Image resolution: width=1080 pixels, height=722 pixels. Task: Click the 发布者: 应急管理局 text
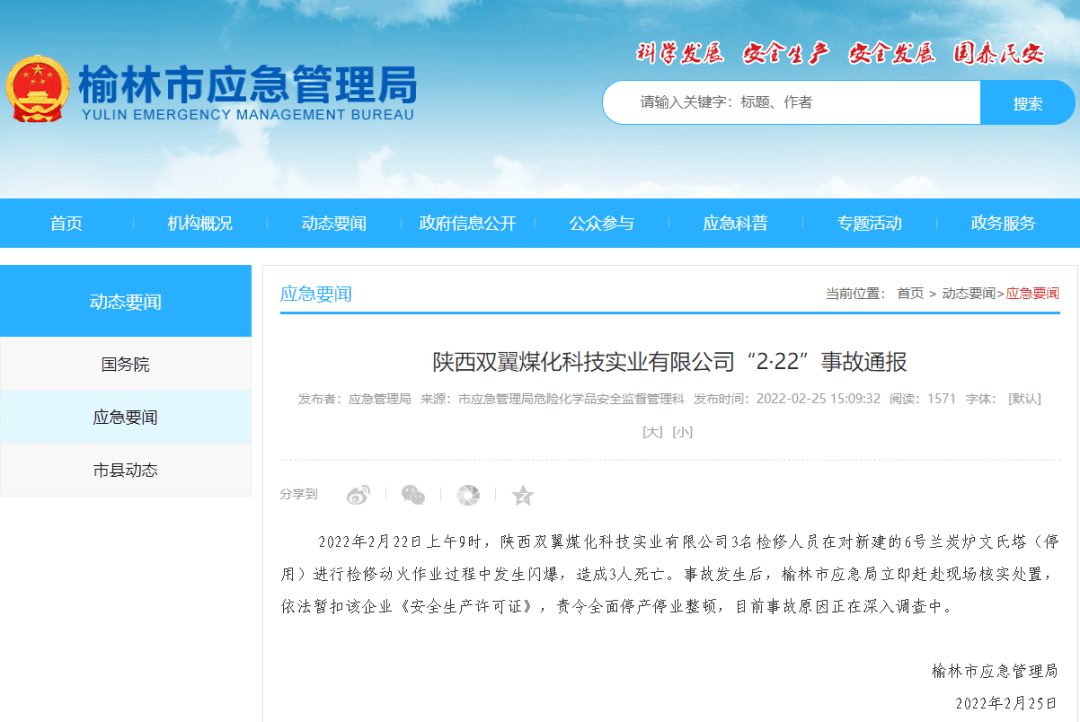coord(355,399)
